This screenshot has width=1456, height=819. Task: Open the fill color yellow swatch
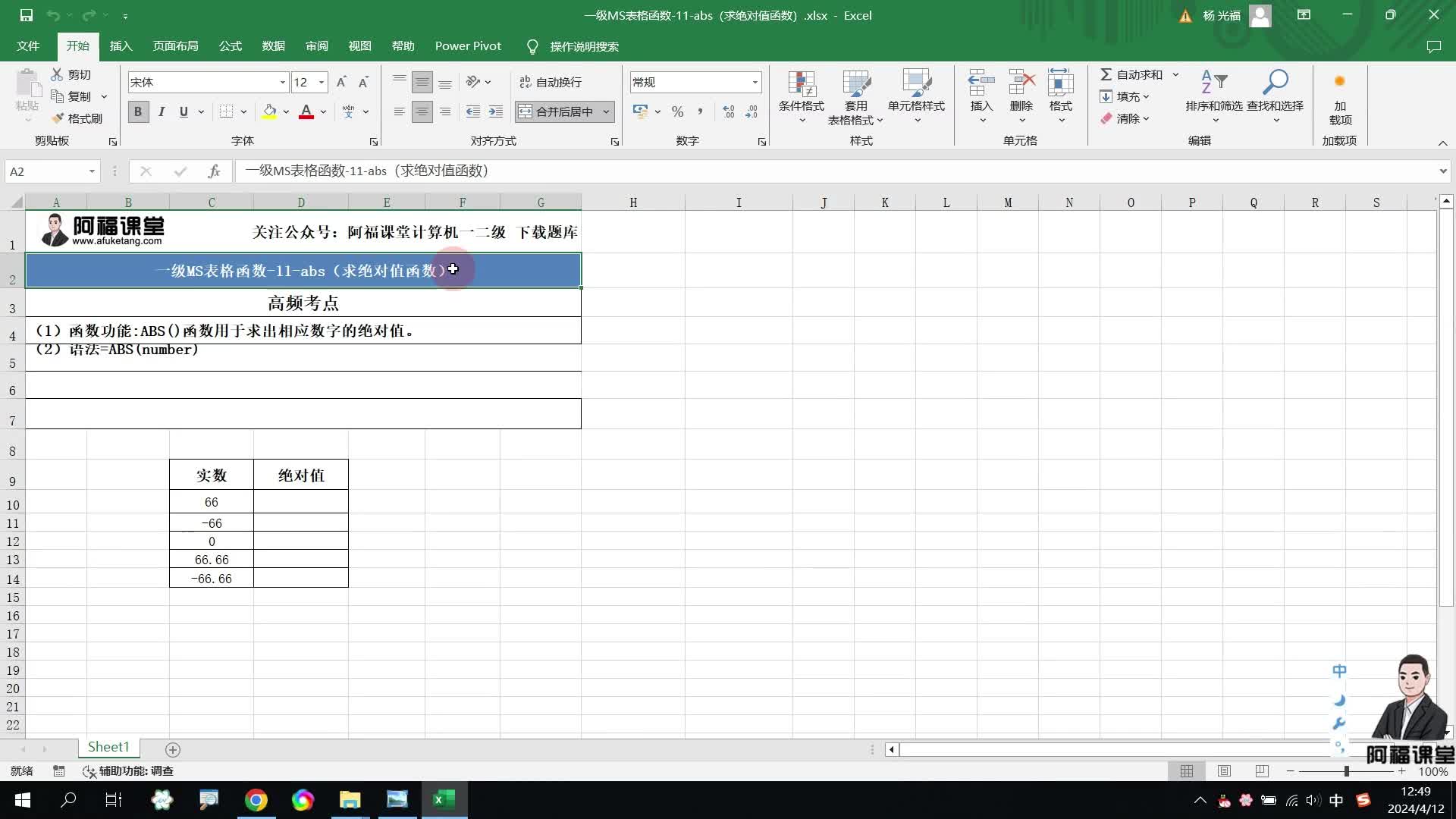click(x=269, y=111)
